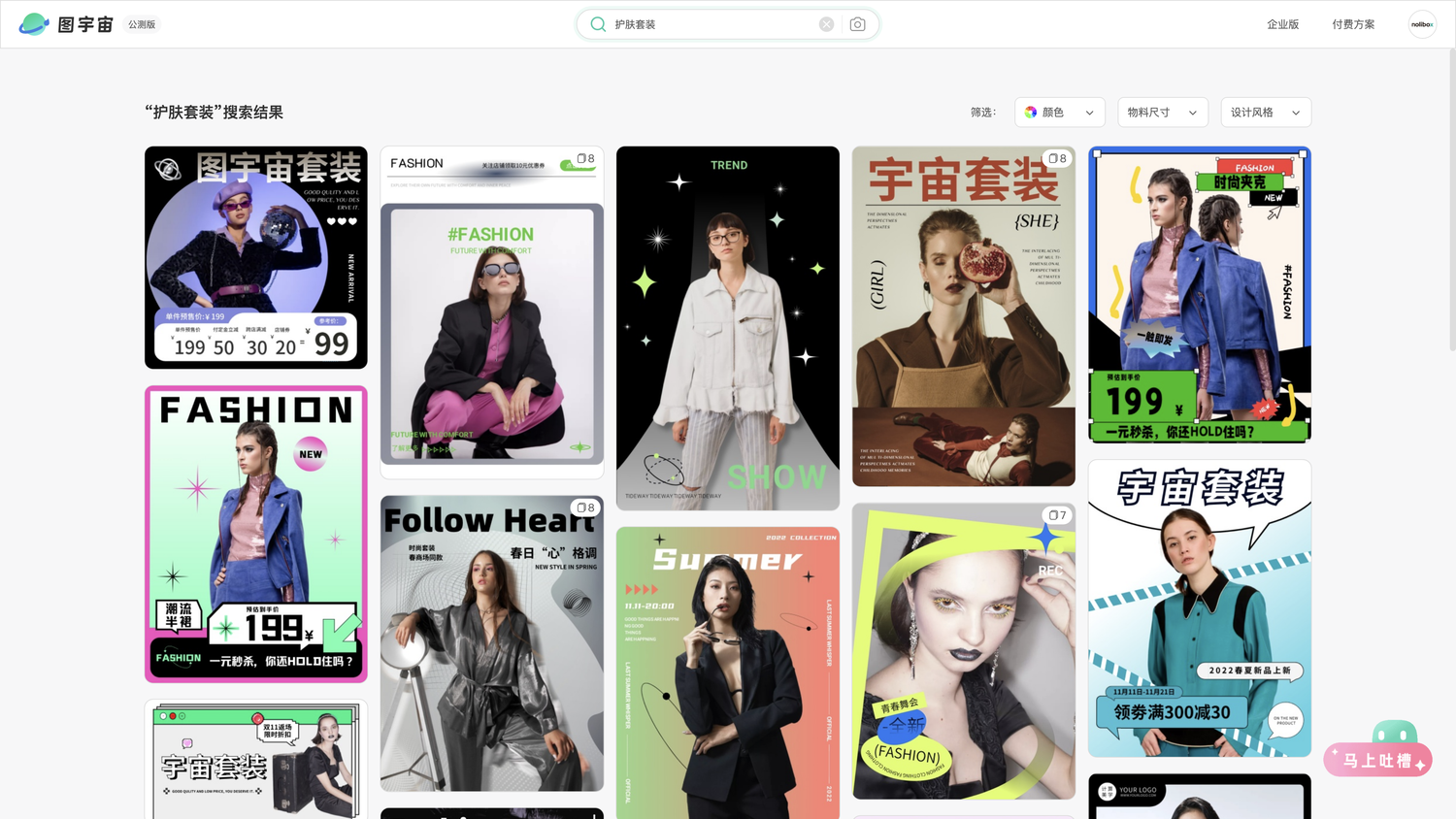Viewport: 1456px width, 819px height.
Task: Click the 图宇宙 planet logo
Action: pyautogui.click(x=34, y=24)
